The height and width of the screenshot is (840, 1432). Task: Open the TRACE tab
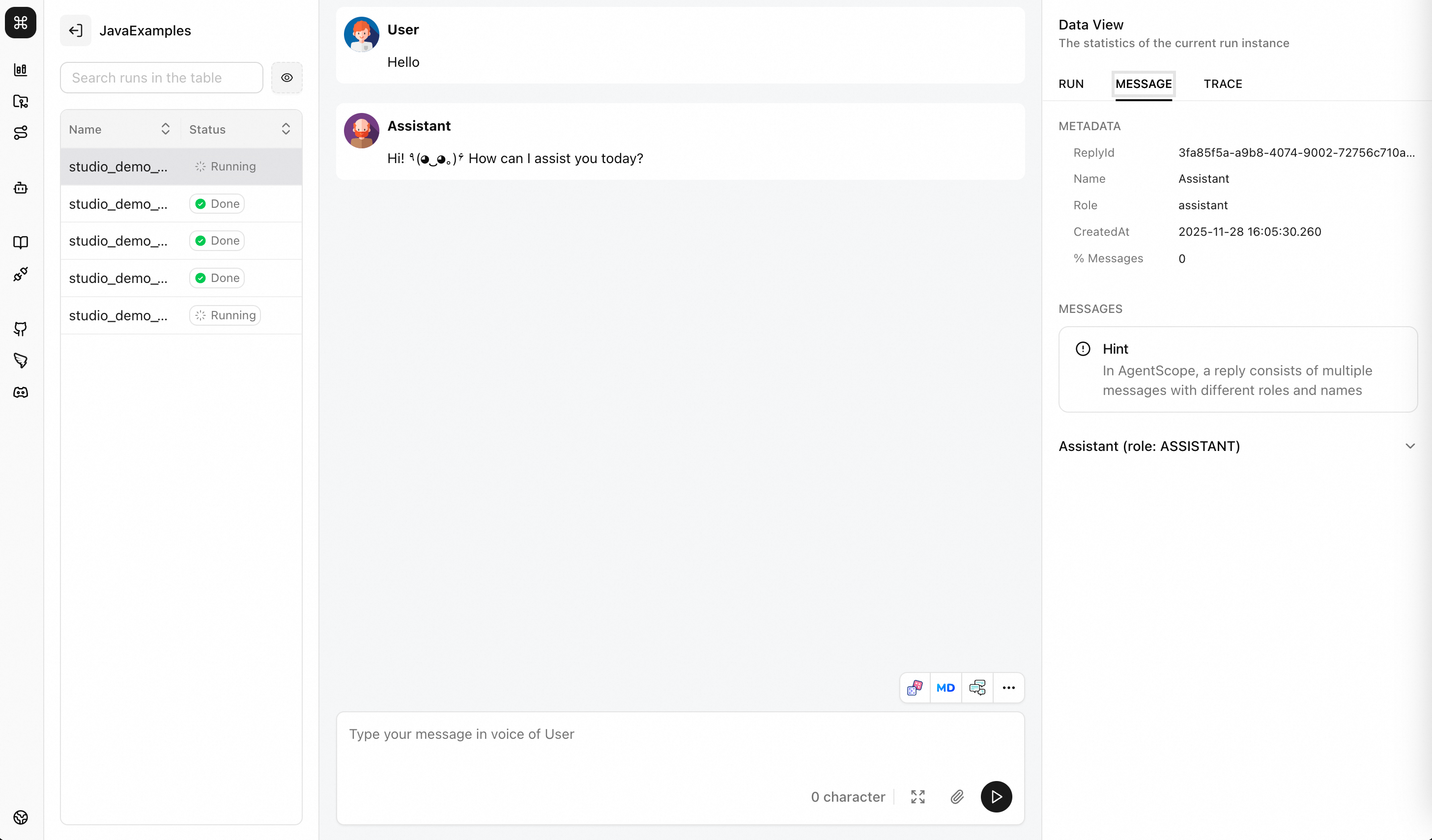(1223, 84)
